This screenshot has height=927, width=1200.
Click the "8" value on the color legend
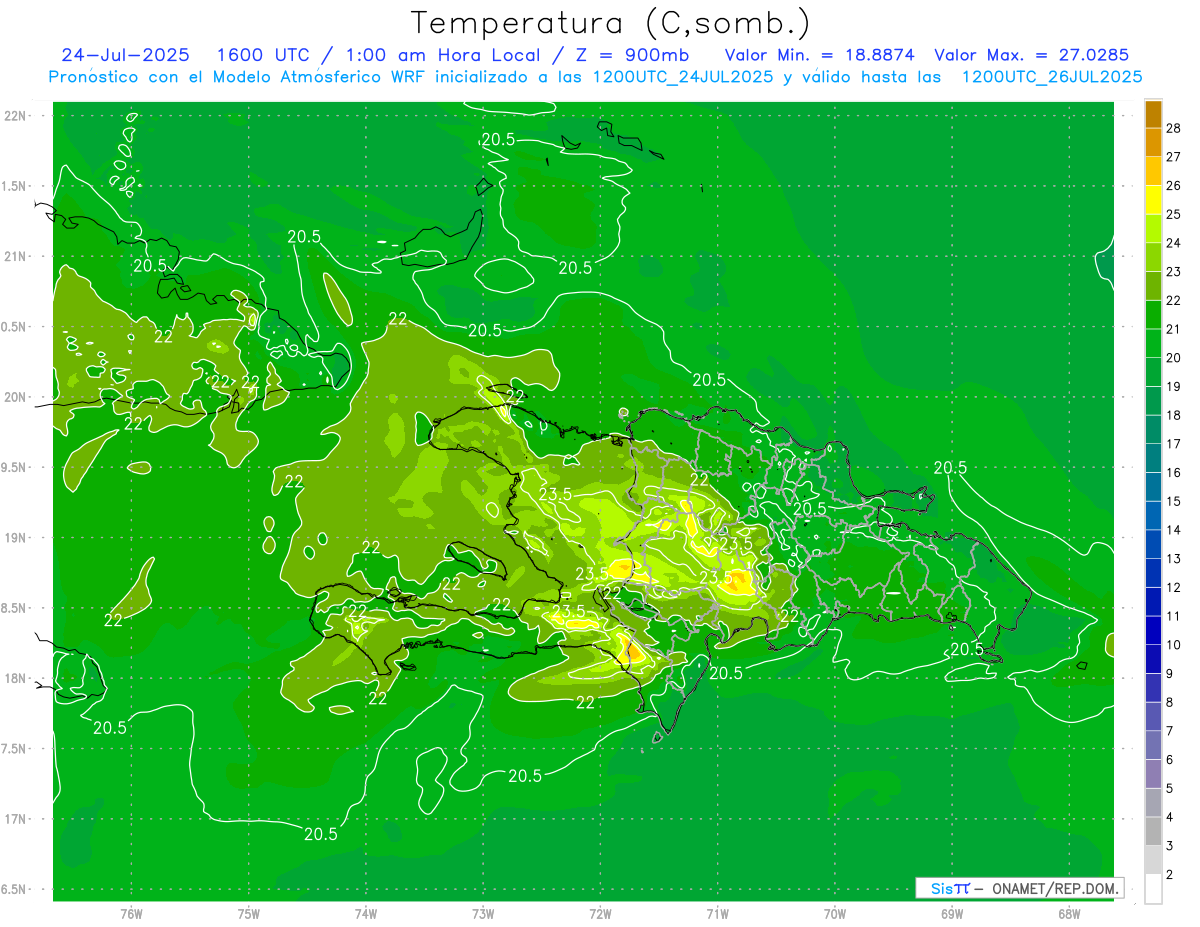coord(1171,702)
